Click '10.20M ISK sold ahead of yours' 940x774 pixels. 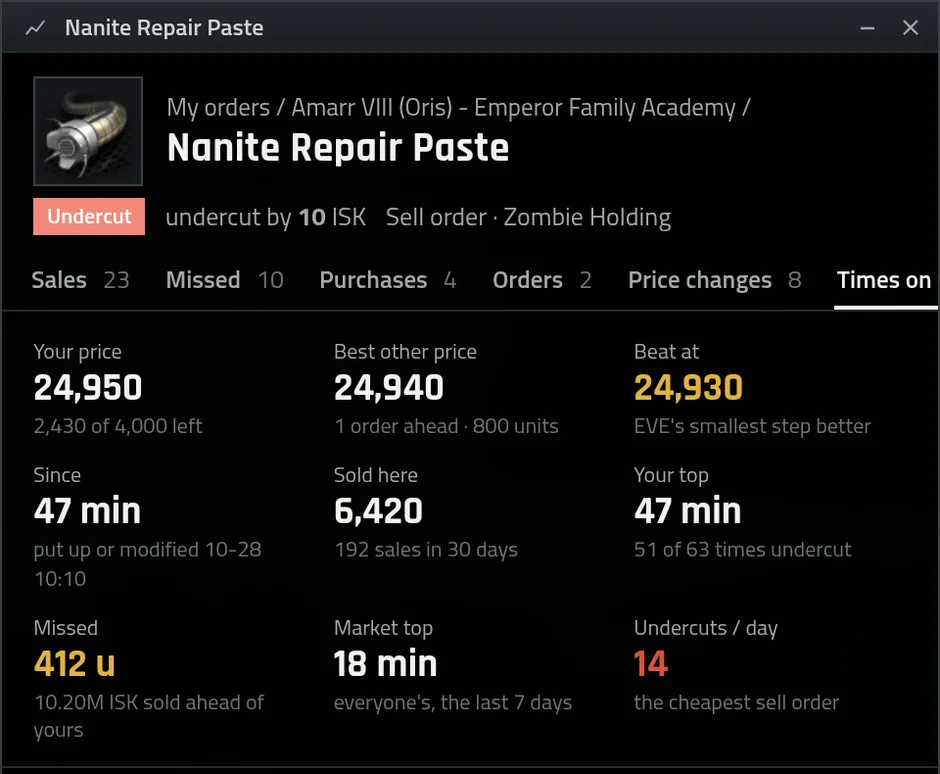point(149,716)
